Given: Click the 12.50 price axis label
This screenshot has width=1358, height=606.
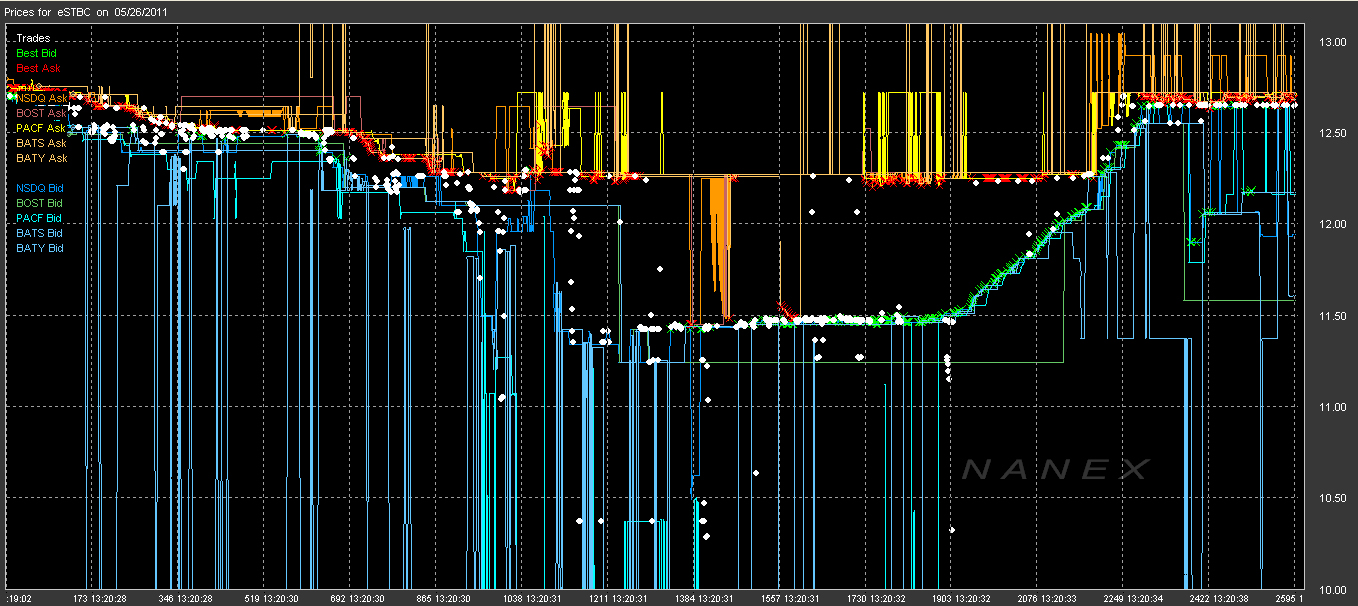Looking at the screenshot, I should (x=1332, y=133).
